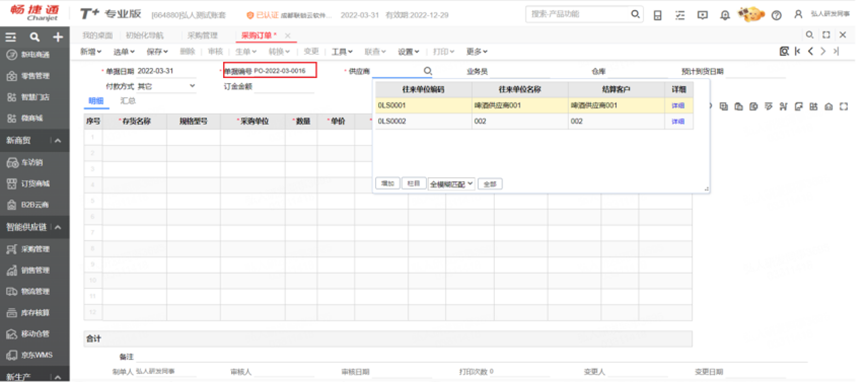Click the video tutorial screen icon

coord(702,15)
